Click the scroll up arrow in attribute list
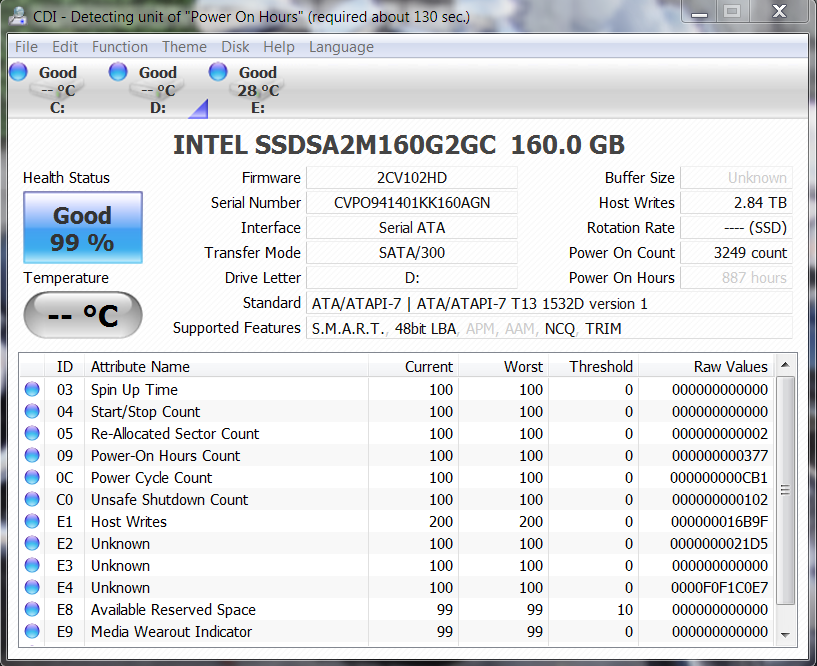The width and height of the screenshot is (817, 666). pos(786,366)
